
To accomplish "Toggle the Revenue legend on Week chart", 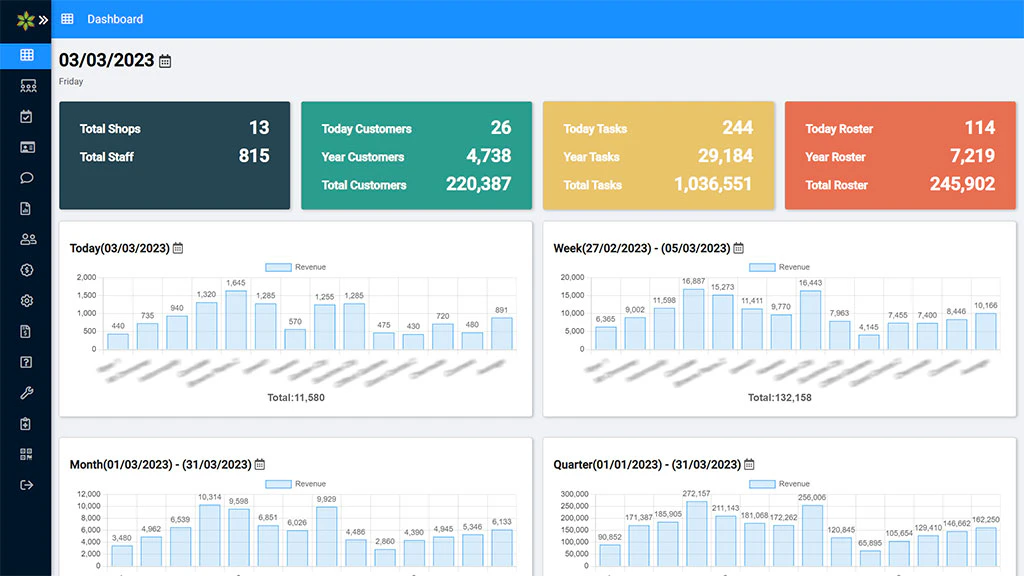I will (x=778, y=267).
